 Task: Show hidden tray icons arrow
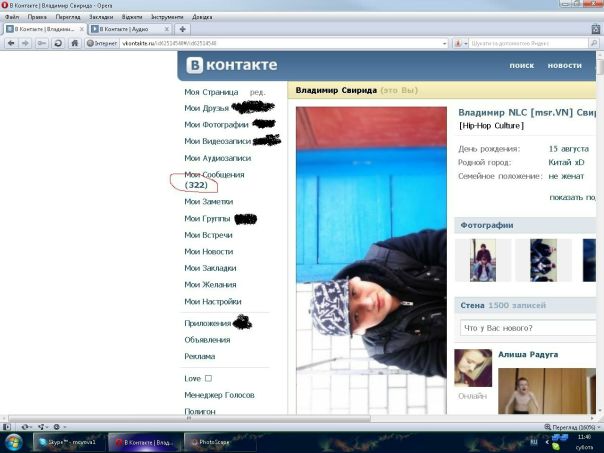[547, 442]
